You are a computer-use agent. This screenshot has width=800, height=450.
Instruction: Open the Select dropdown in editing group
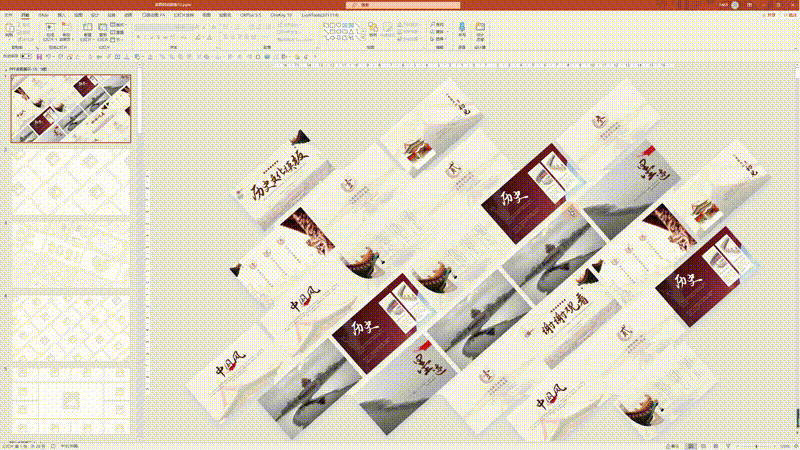[436, 39]
